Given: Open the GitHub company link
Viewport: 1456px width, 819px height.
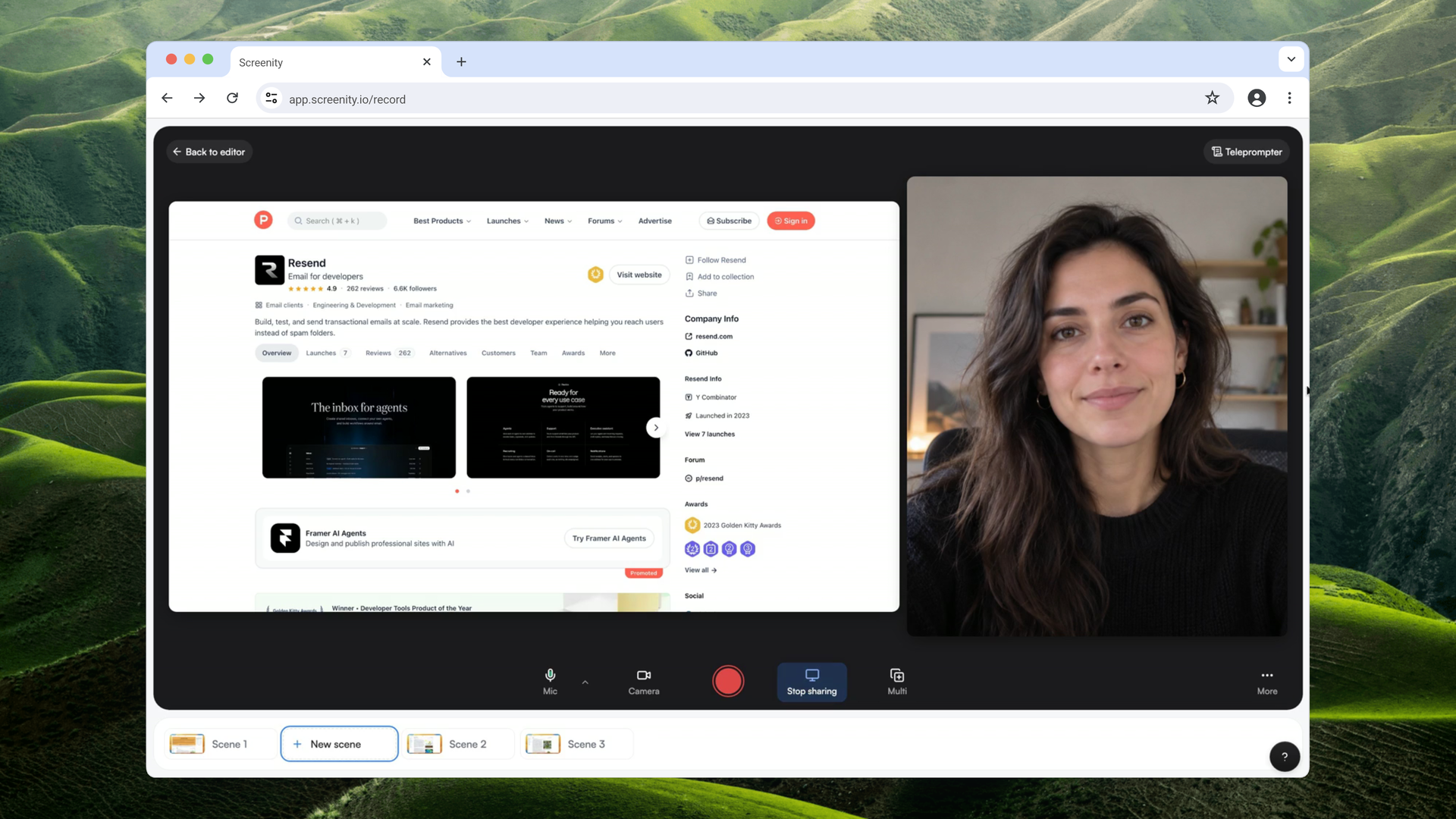Looking at the screenshot, I should point(701,353).
